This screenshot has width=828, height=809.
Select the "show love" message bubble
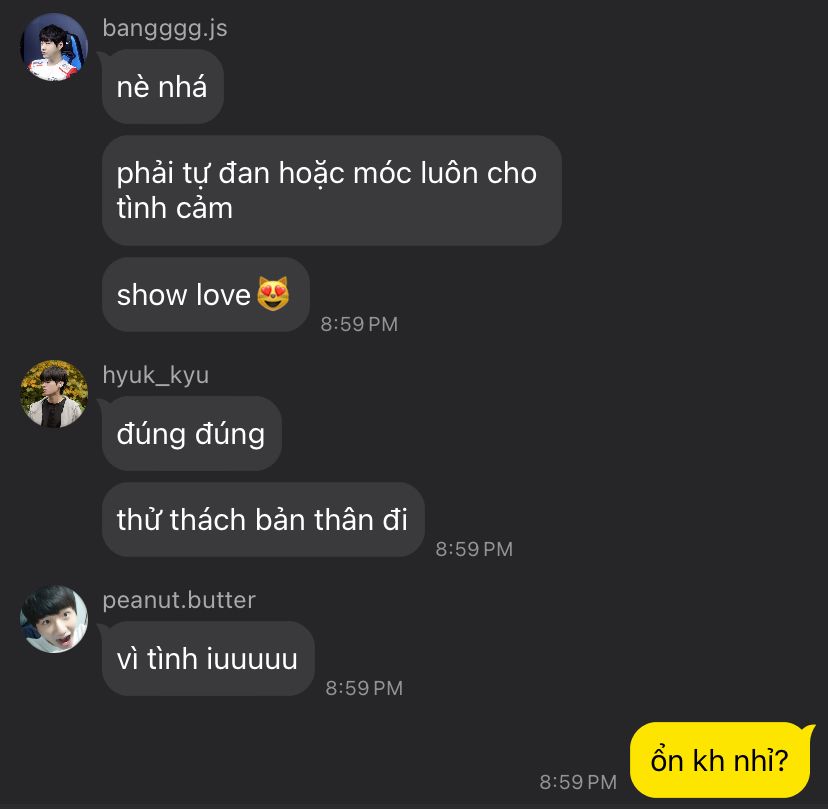tap(205, 295)
